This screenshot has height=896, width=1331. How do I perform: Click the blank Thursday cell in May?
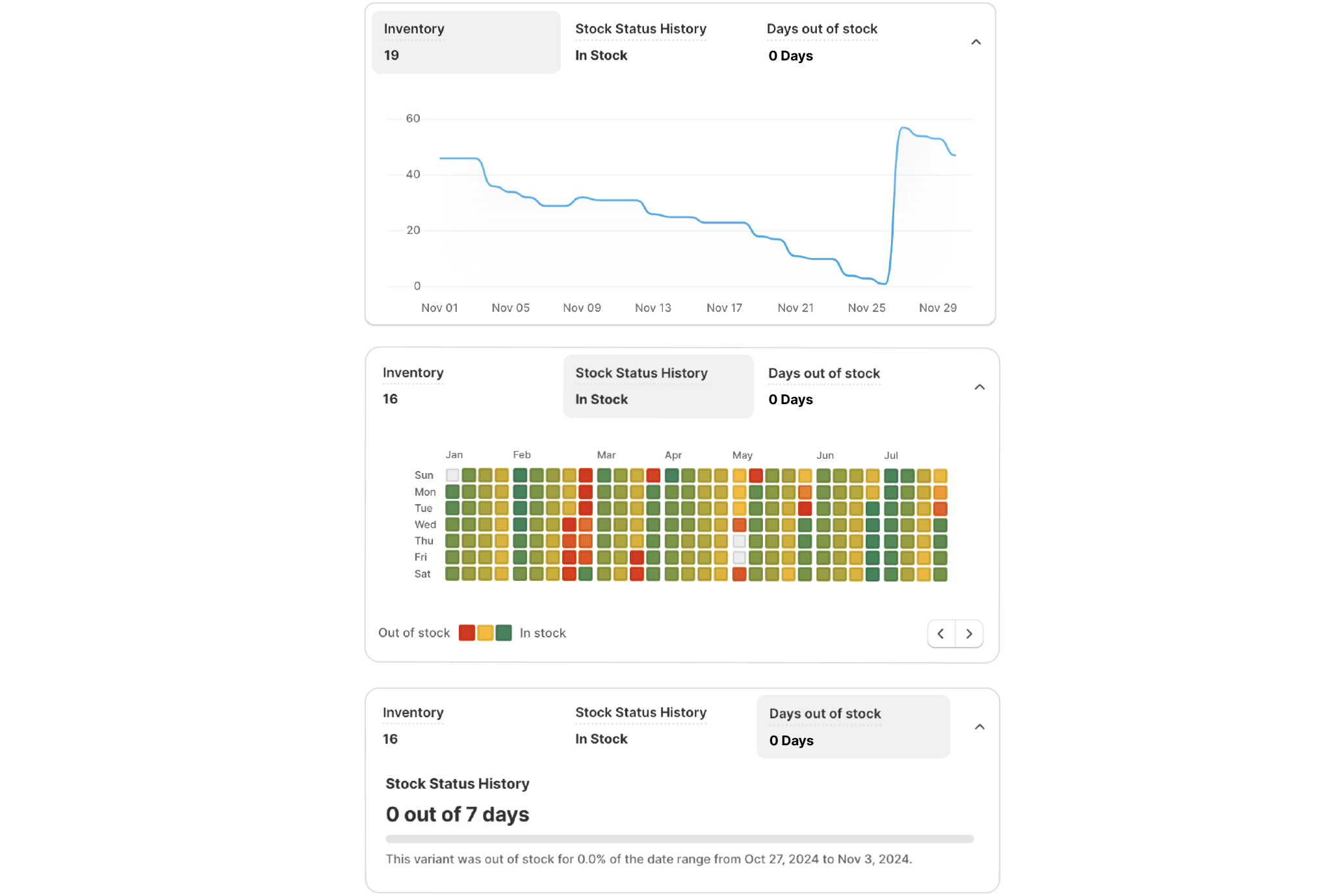point(739,541)
